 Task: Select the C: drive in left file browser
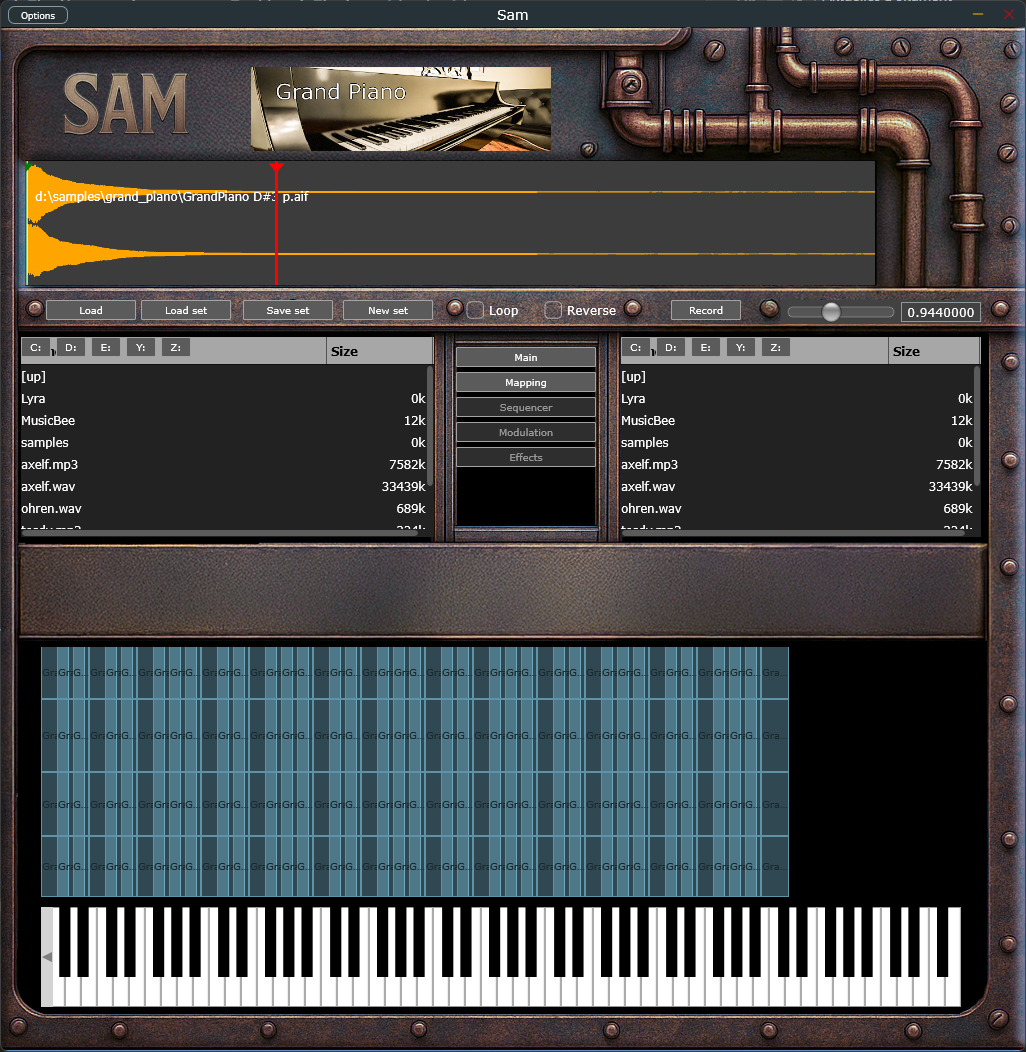pyautogui.click(x=37, y=347)
